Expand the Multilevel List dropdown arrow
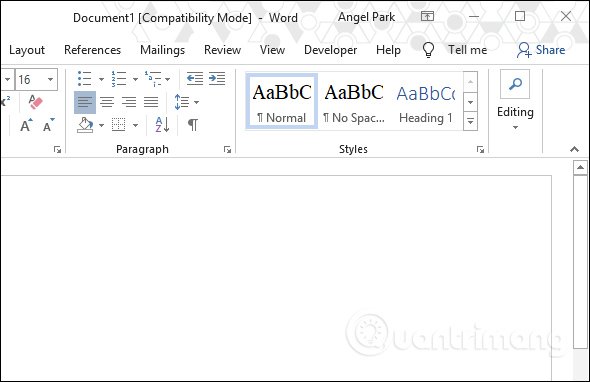Viewport: 590px width, 382px height. 167,79
